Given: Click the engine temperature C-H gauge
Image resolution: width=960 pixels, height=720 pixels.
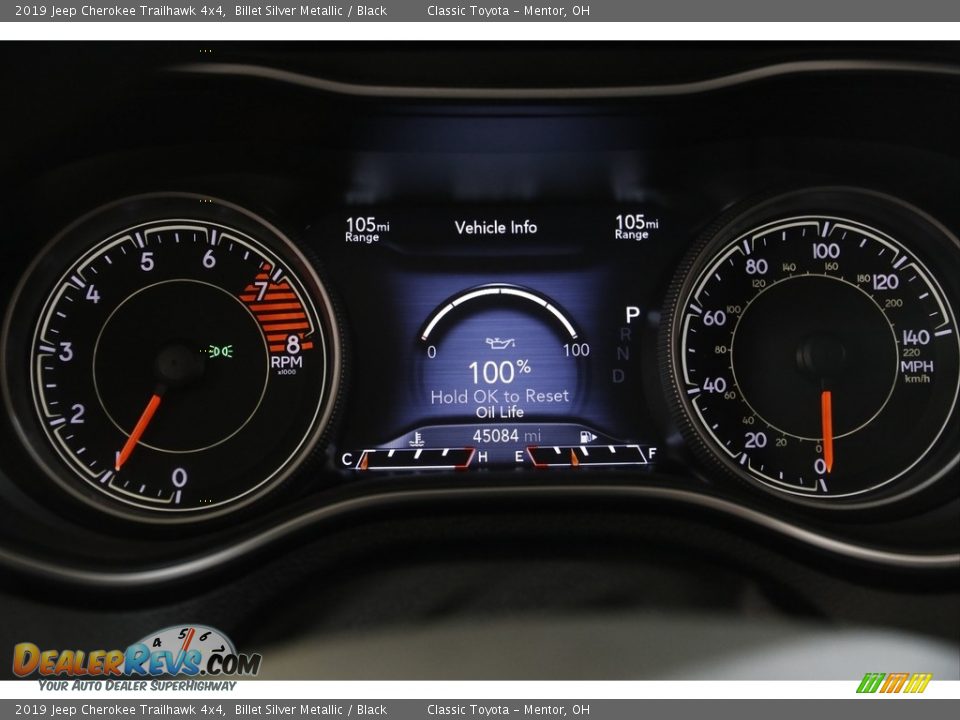Looking at the screenshot, I should pyautogui.click(x=414, y=459).
